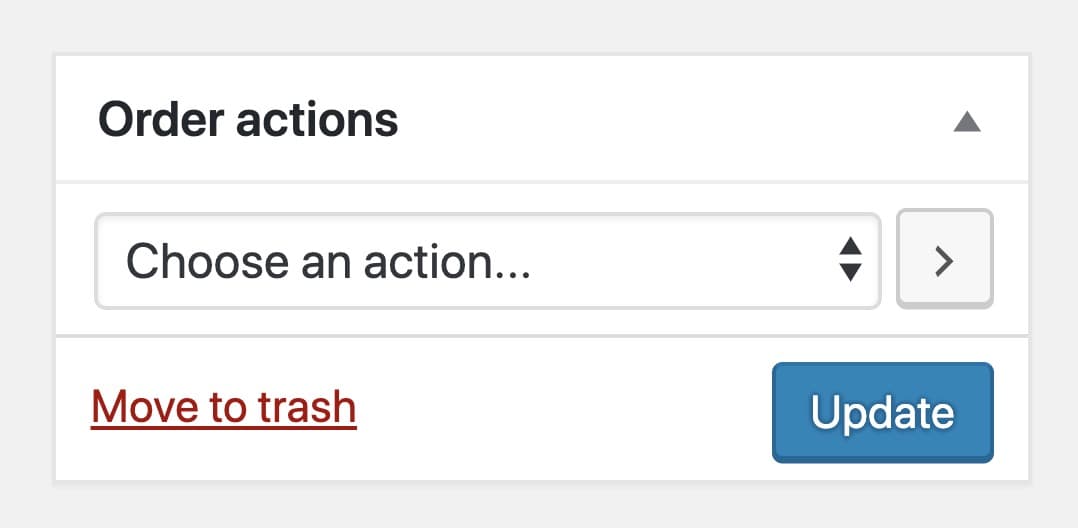The height and width of the screenshot is (528, 1078).
Task: Collapse the Order actions panel triangle
Action: coord(967,122)
